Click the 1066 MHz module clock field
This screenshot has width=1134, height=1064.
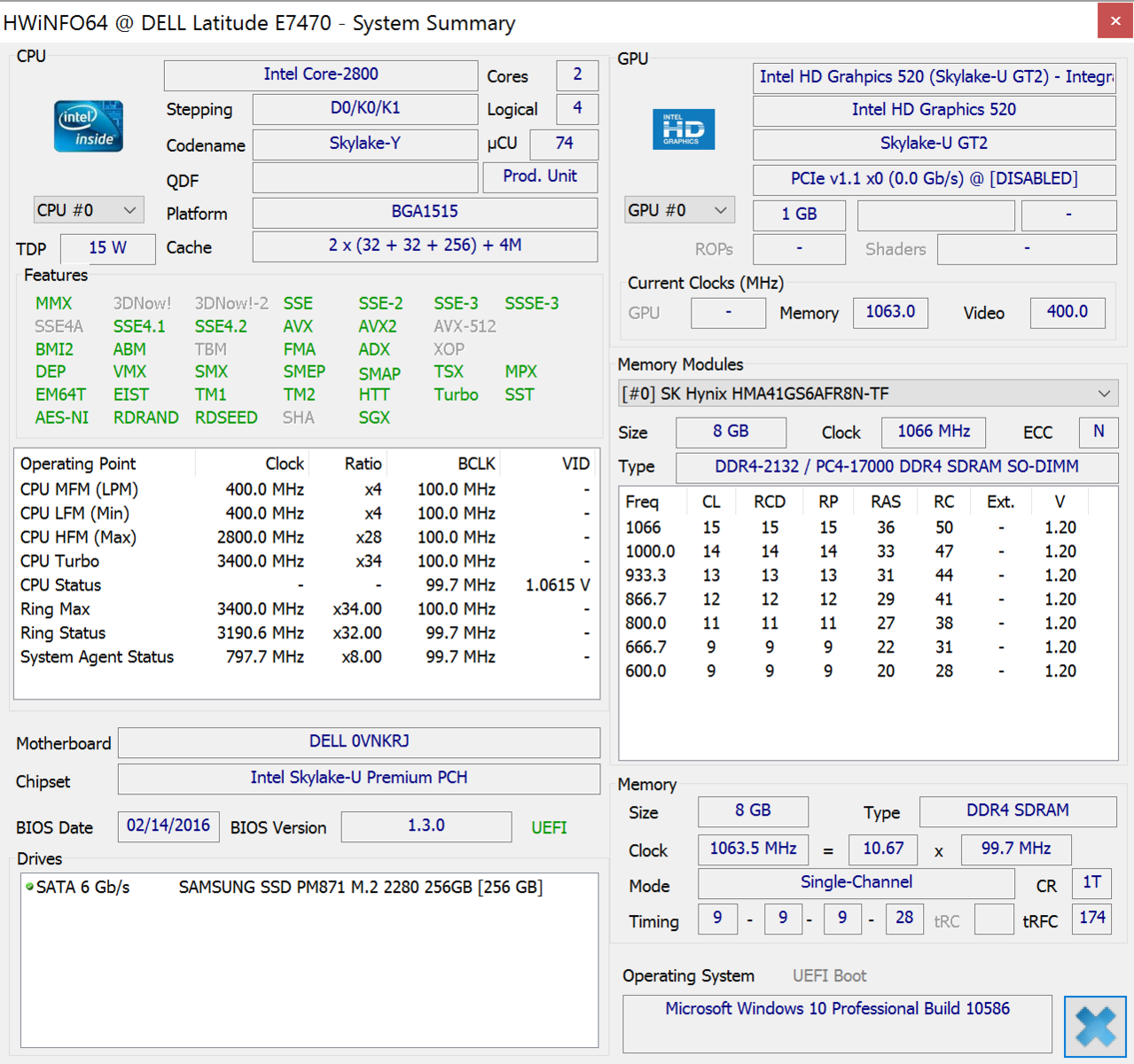click(934, 432)
